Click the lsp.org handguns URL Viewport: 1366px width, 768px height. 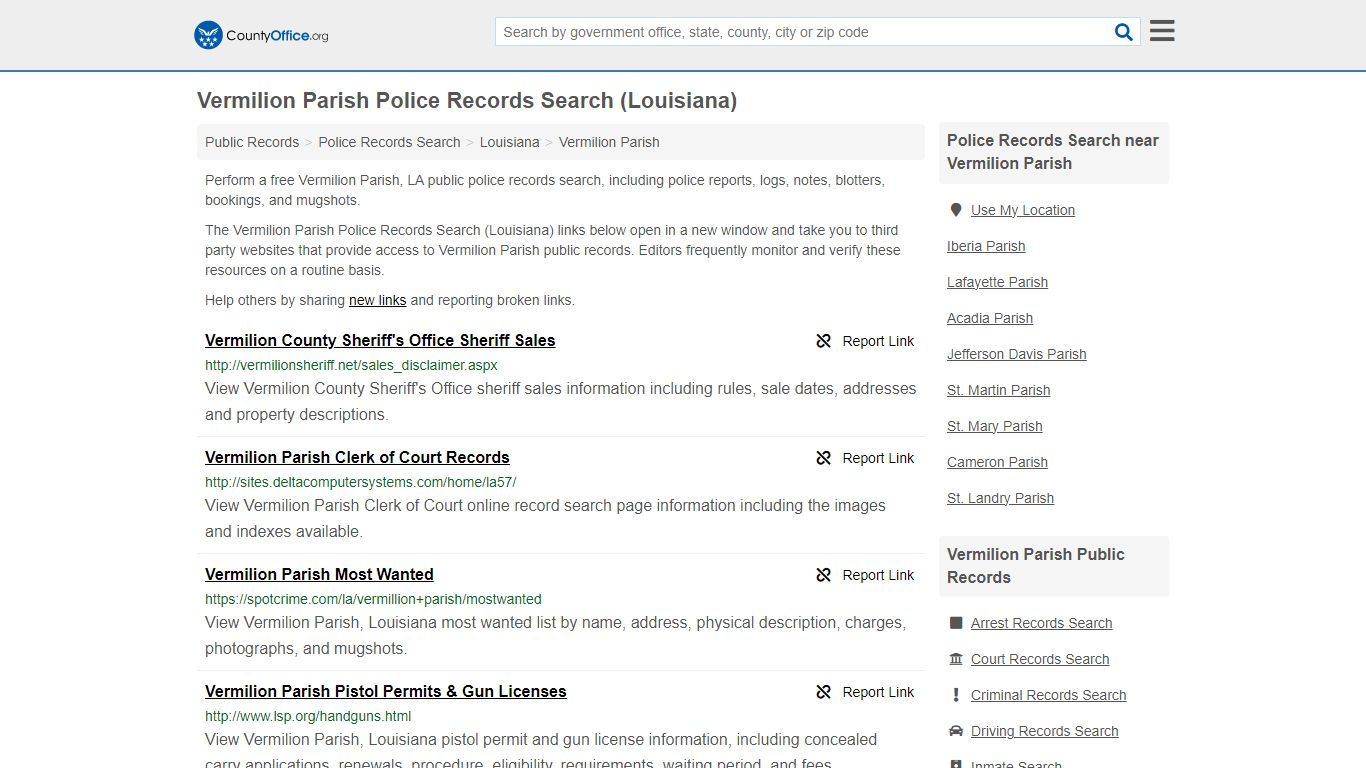click(x=308, y=716)
